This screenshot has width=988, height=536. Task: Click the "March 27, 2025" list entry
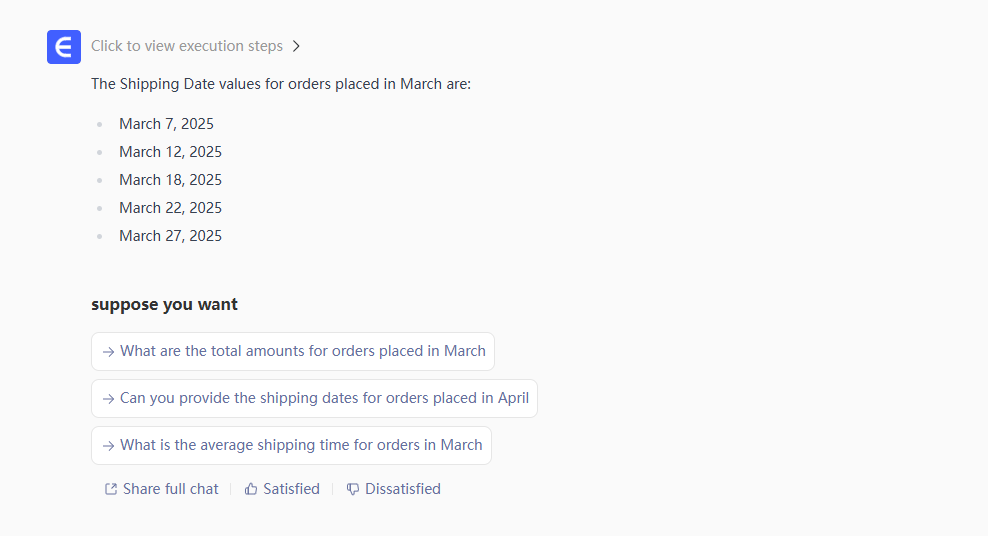(170, 236)
